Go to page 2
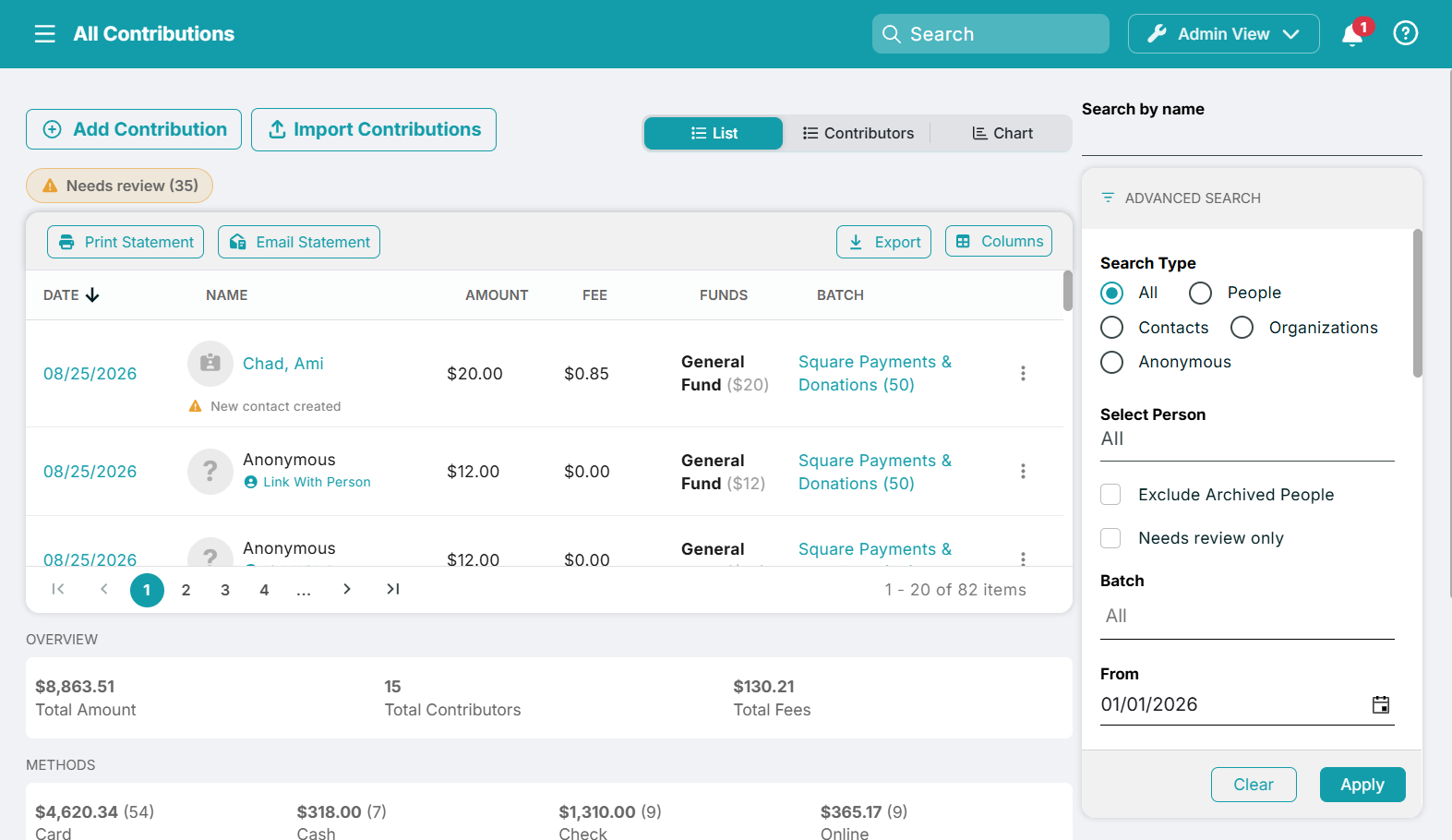1452x840 pixels. (186, 590)
